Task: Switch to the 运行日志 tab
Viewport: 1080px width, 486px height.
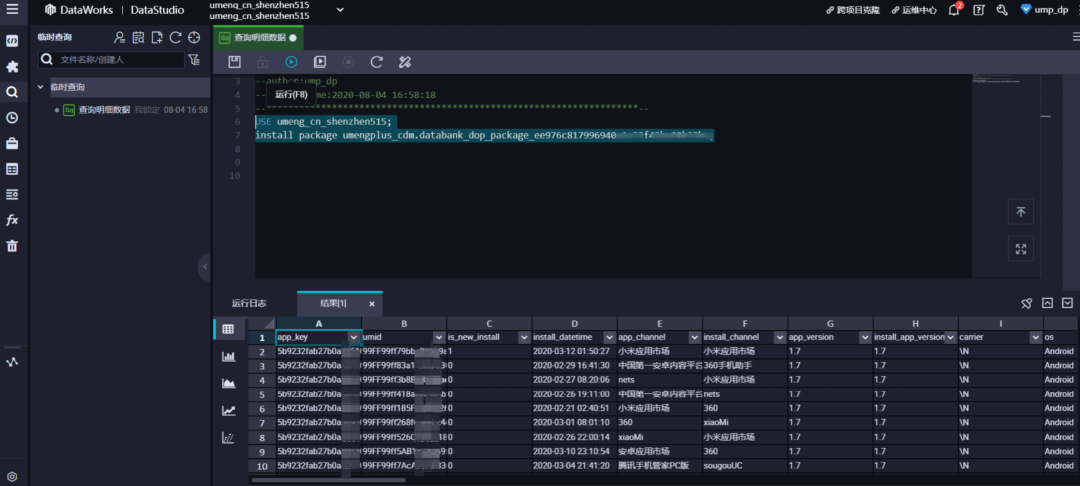Action: coord(249,304)
